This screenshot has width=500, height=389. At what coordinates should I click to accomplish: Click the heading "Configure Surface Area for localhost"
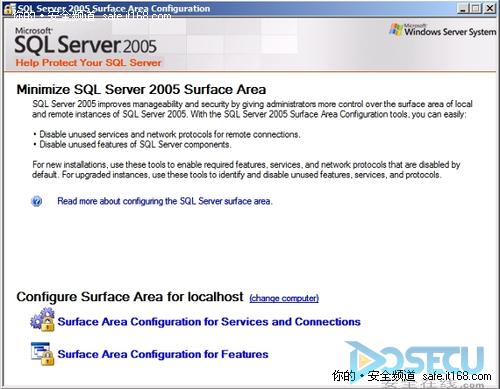pos(130,297)
